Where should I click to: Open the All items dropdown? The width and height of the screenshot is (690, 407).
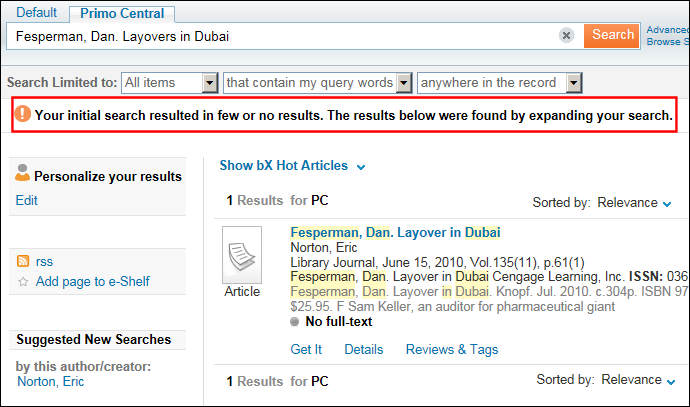click(170, 83)
